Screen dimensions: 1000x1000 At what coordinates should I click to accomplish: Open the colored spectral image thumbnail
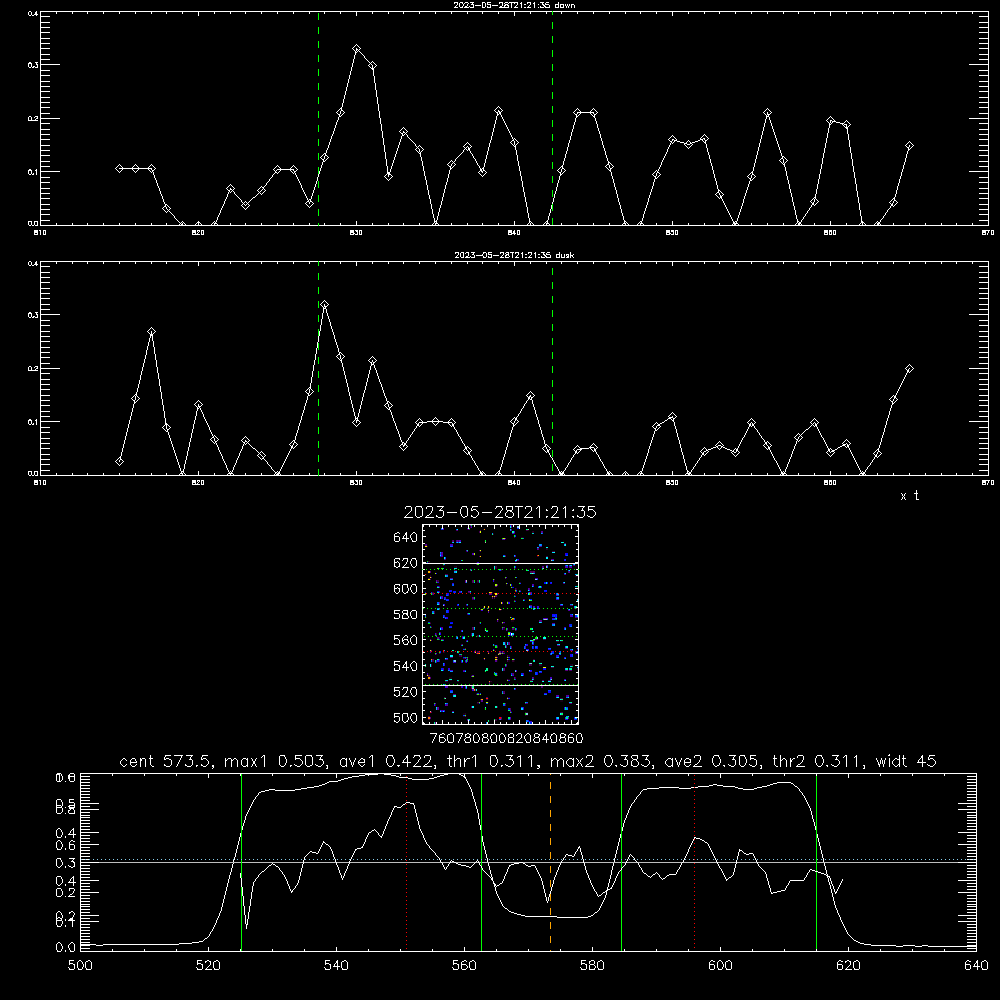click(x=501, y=624)
